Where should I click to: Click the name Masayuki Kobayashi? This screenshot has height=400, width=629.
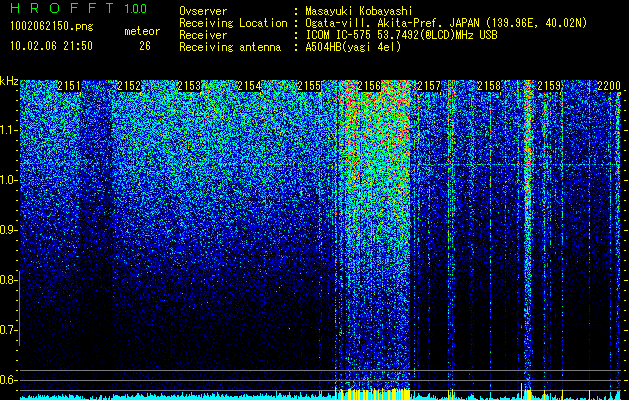[x=359, y=11]
